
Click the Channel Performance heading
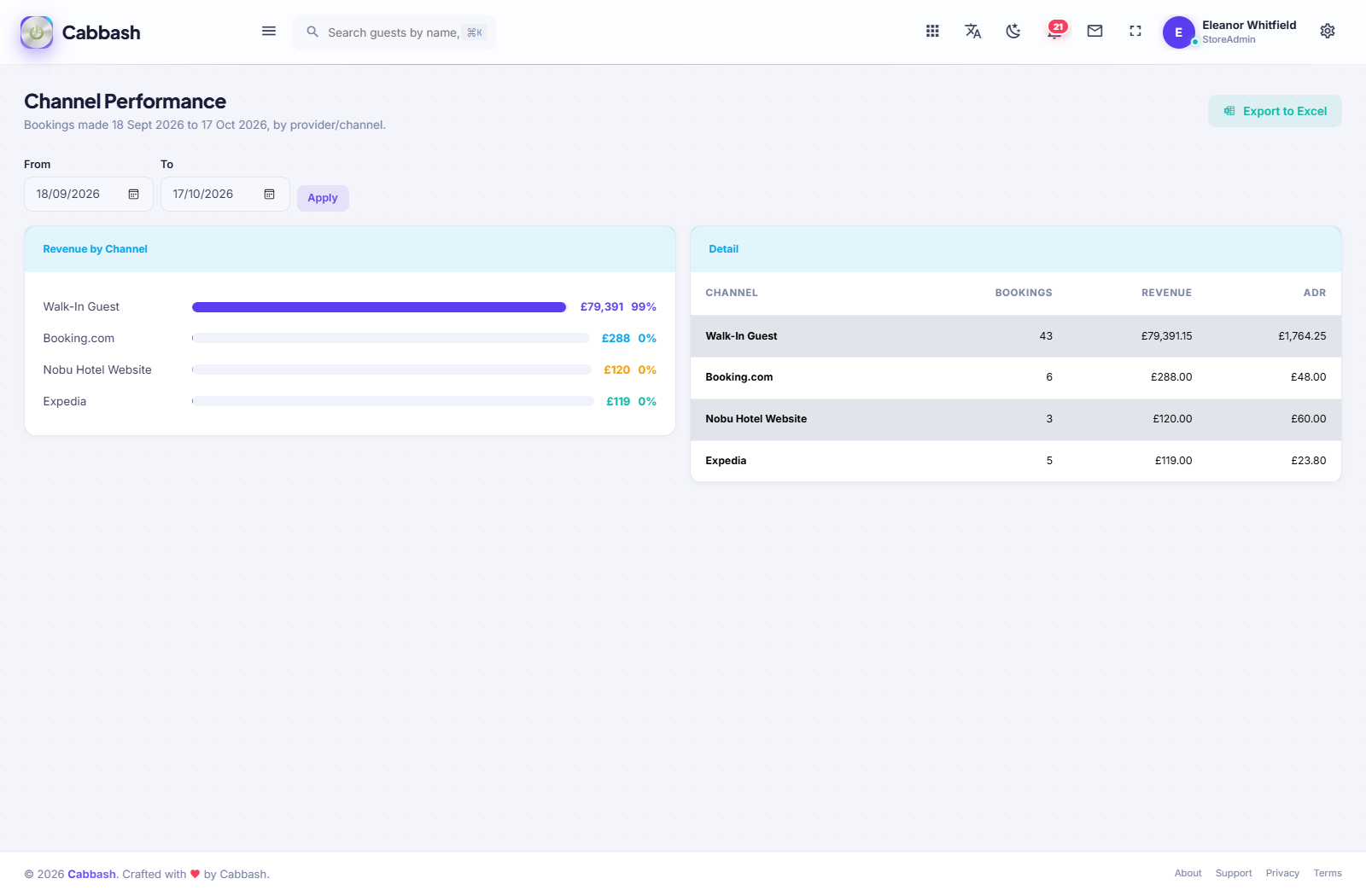click(x=125, y=102)
